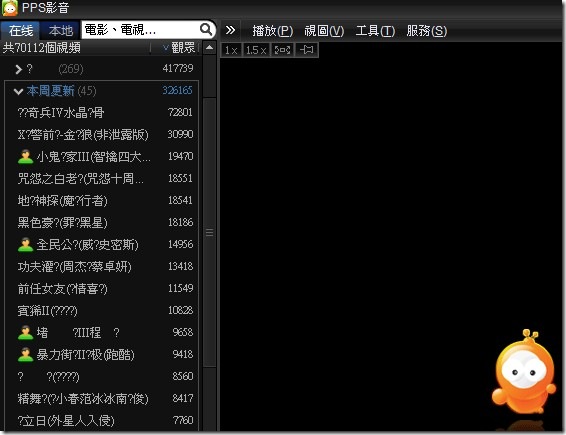The height and width of the screenshot is (435, 566).
Task: Click viewer count 18186
Action: (180, 222)
